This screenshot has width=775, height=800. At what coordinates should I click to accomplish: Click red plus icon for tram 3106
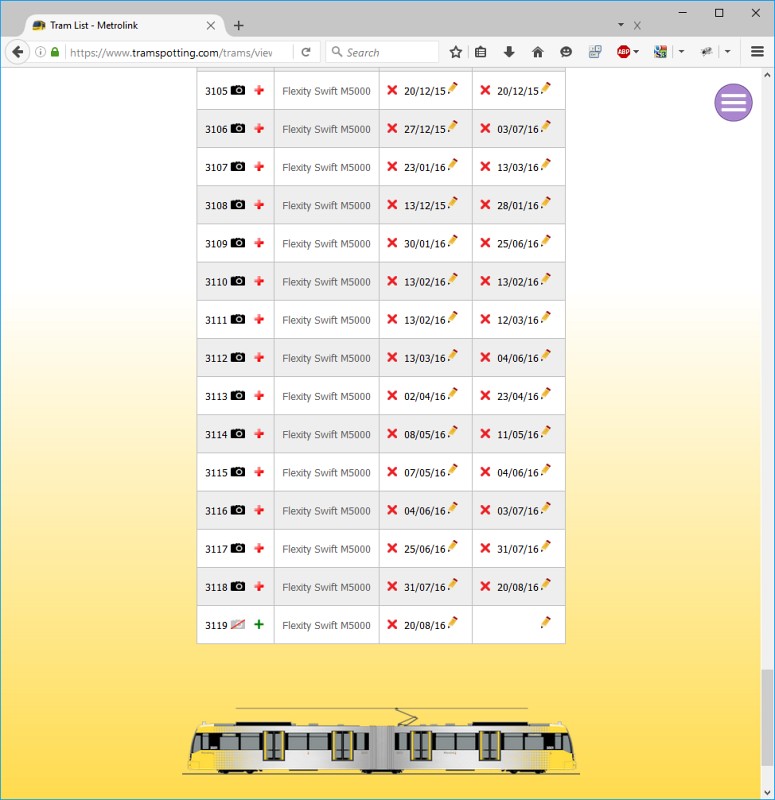[x=259, y=129]
